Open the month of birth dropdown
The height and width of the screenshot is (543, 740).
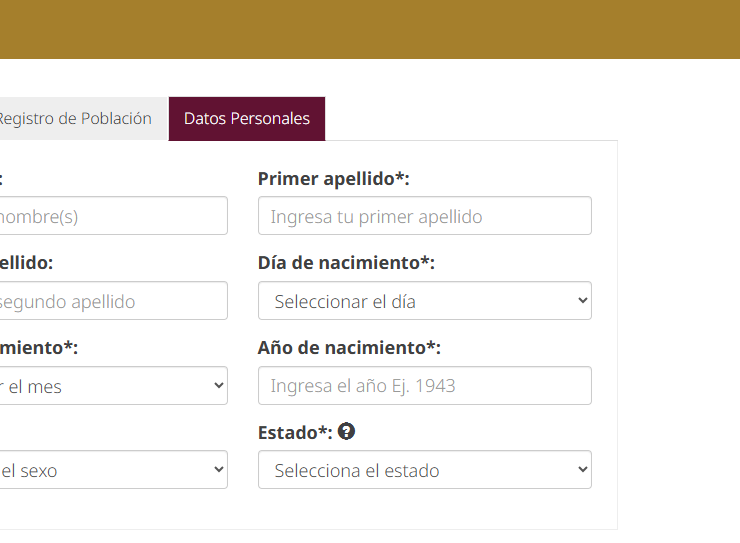pyautogui.click(x=114, y=385)
